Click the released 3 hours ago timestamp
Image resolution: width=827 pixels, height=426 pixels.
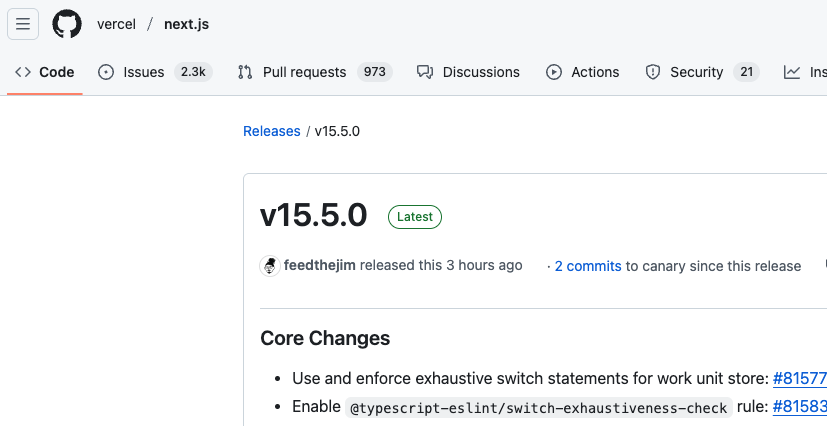[484, 265]
